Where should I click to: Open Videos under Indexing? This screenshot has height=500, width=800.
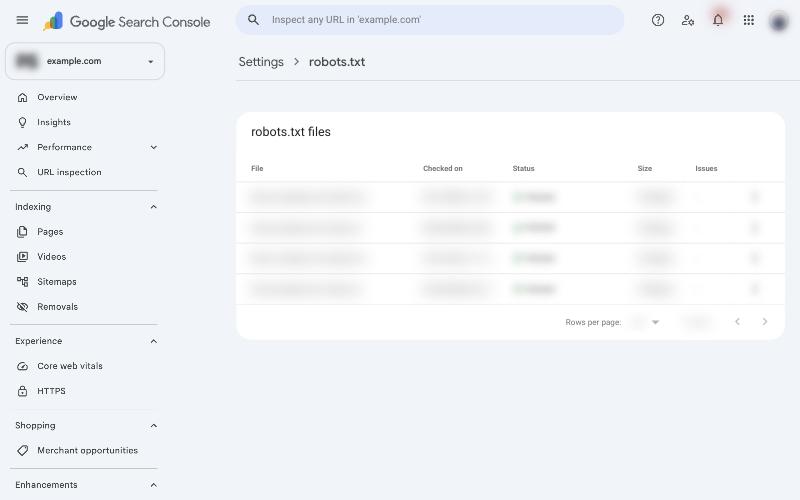[52, 257]
